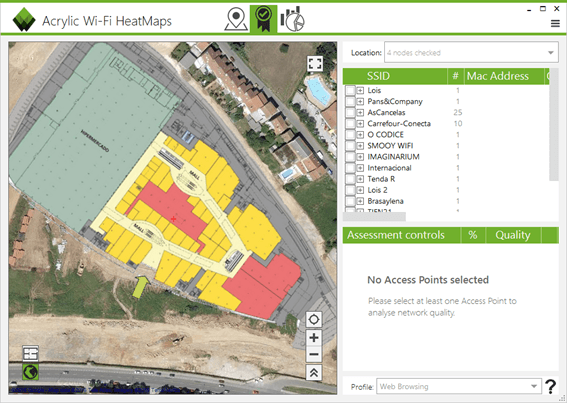Screen dimensions: 567x403
Task: Select the IMAGINARIUM network name
Action: coord(393,157)
